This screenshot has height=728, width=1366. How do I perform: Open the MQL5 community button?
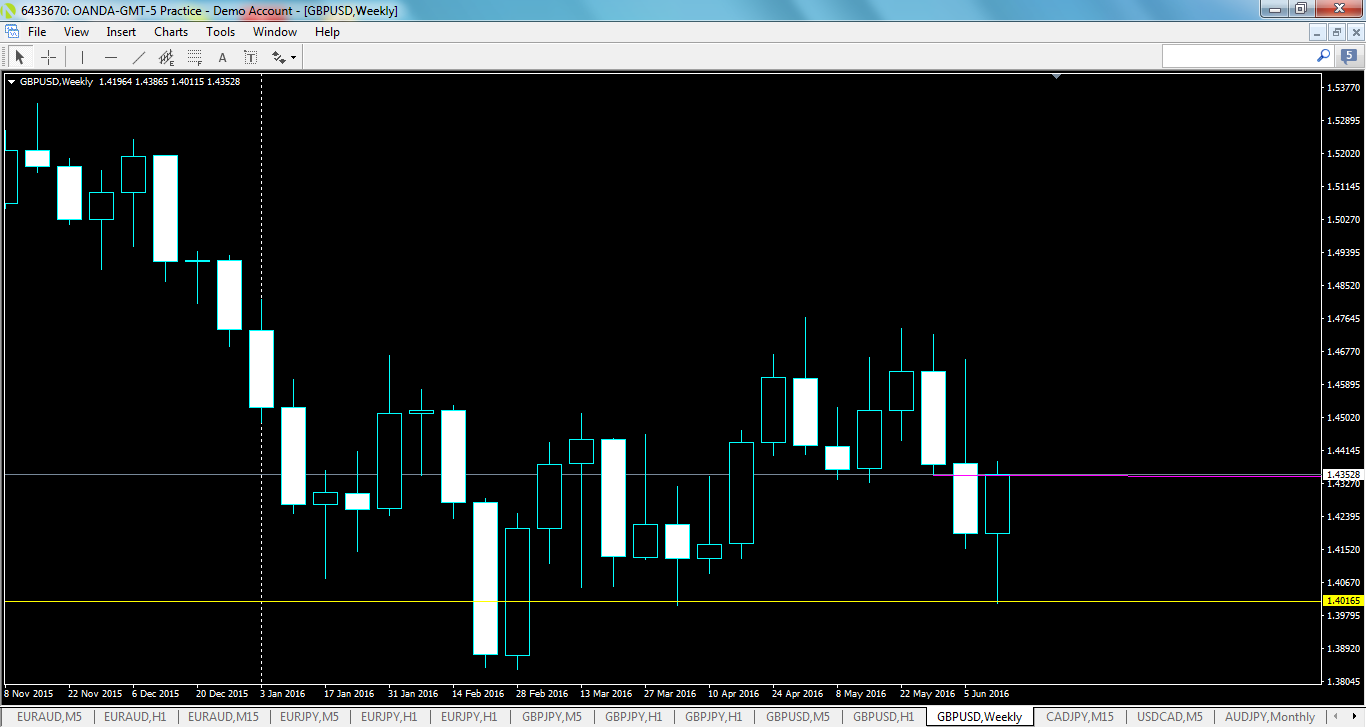(1347, 56)
